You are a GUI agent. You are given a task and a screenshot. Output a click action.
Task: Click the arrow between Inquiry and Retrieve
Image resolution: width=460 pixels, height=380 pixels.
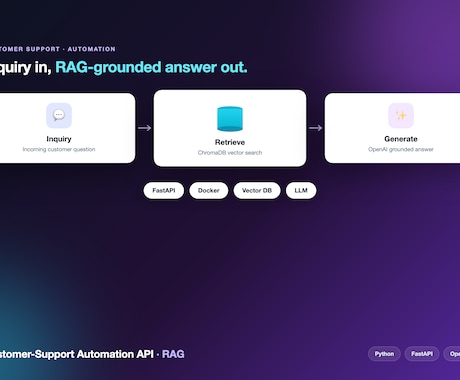point(145,128)
